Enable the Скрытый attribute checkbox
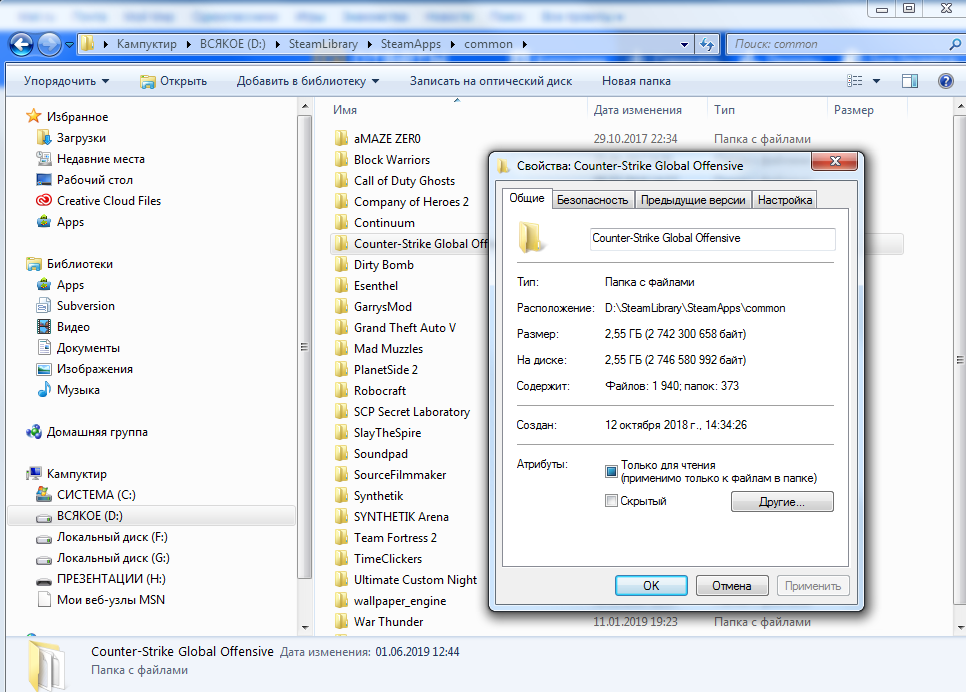 coord(612,501)
